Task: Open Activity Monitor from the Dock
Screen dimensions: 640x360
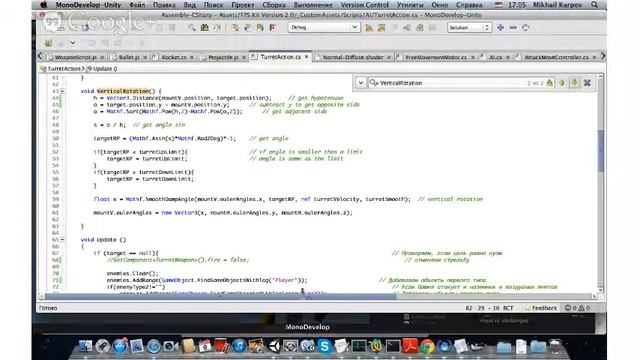Action: point(359,346)
